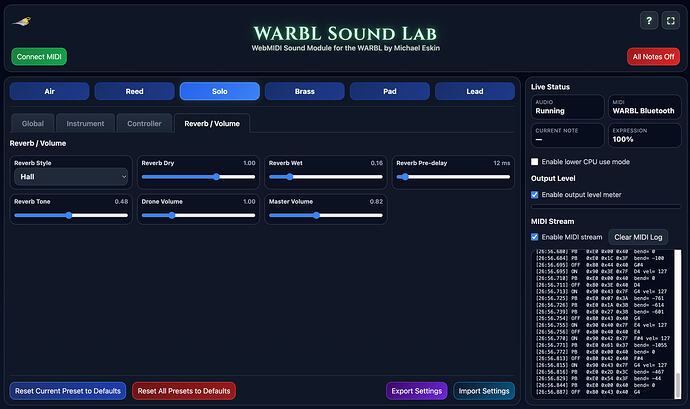Select the Air preset
Viewport: 690px width, 409px height.
(x=49, y=91)
